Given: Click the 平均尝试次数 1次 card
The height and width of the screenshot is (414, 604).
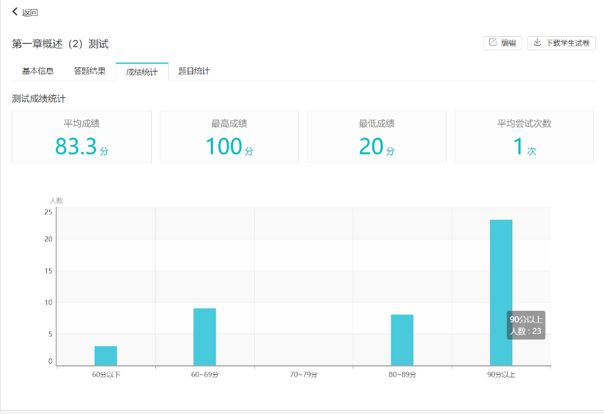Looking at the screenshot, I should pyautogui.click(x=524, y=137).
